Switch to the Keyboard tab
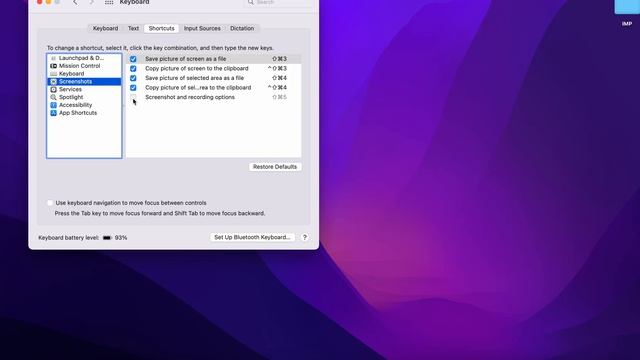The height and width of the screenshot is (360, 640). pyautogui.click(x=105, y=28)
